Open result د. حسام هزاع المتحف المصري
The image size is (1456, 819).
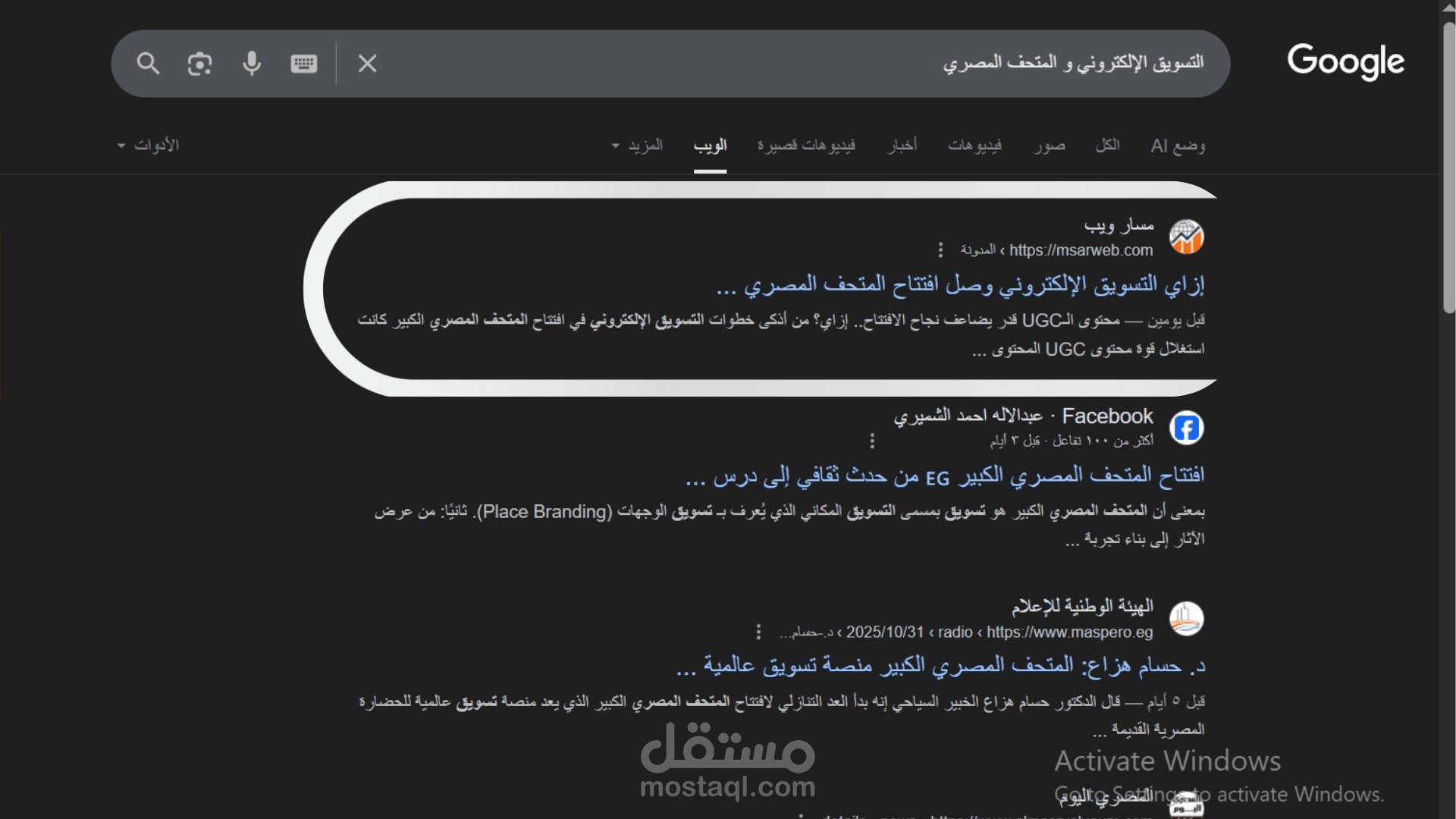[x=940, y=666]
